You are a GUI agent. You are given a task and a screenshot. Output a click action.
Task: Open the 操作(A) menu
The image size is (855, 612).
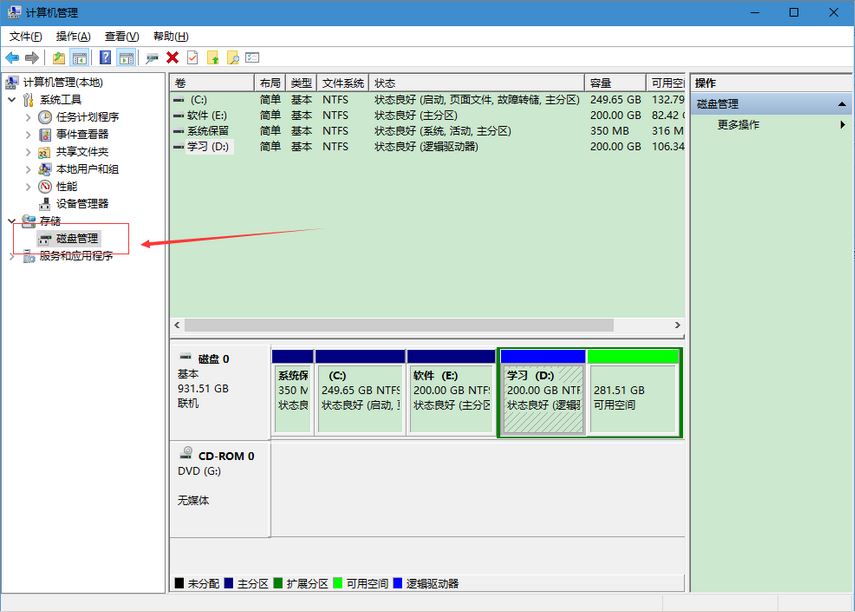tap(73, 36)
